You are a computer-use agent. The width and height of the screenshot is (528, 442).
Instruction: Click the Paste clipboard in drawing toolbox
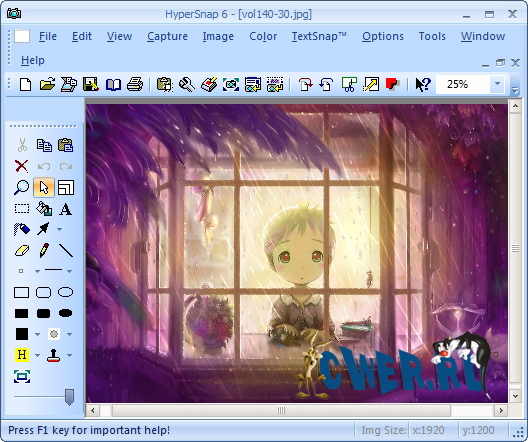click(x=65, y=145)
